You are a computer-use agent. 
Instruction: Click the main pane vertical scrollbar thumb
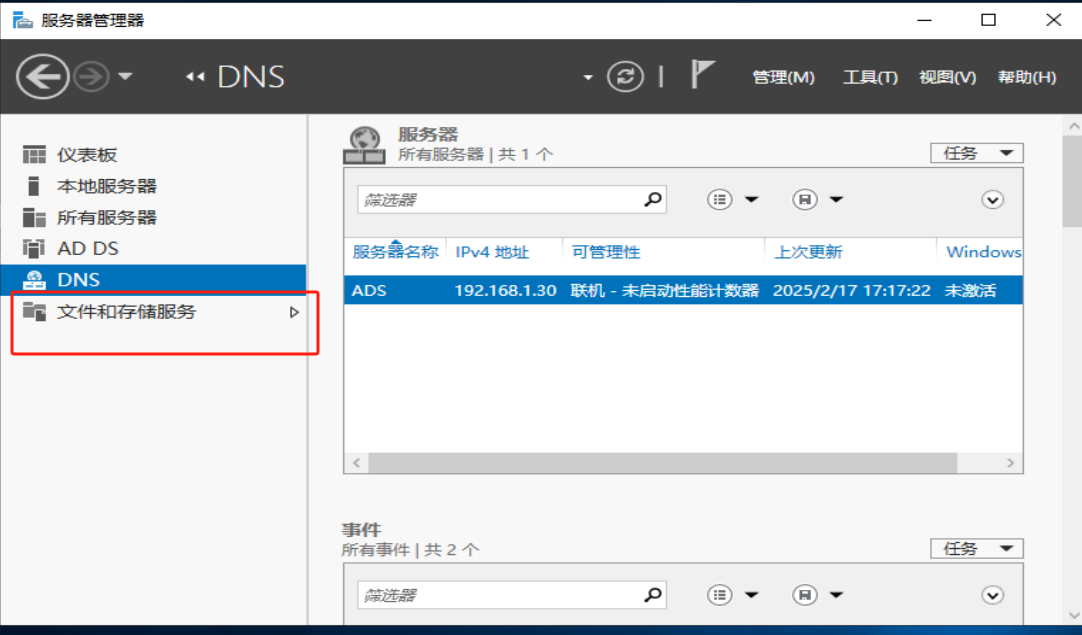coord(1073,181)
